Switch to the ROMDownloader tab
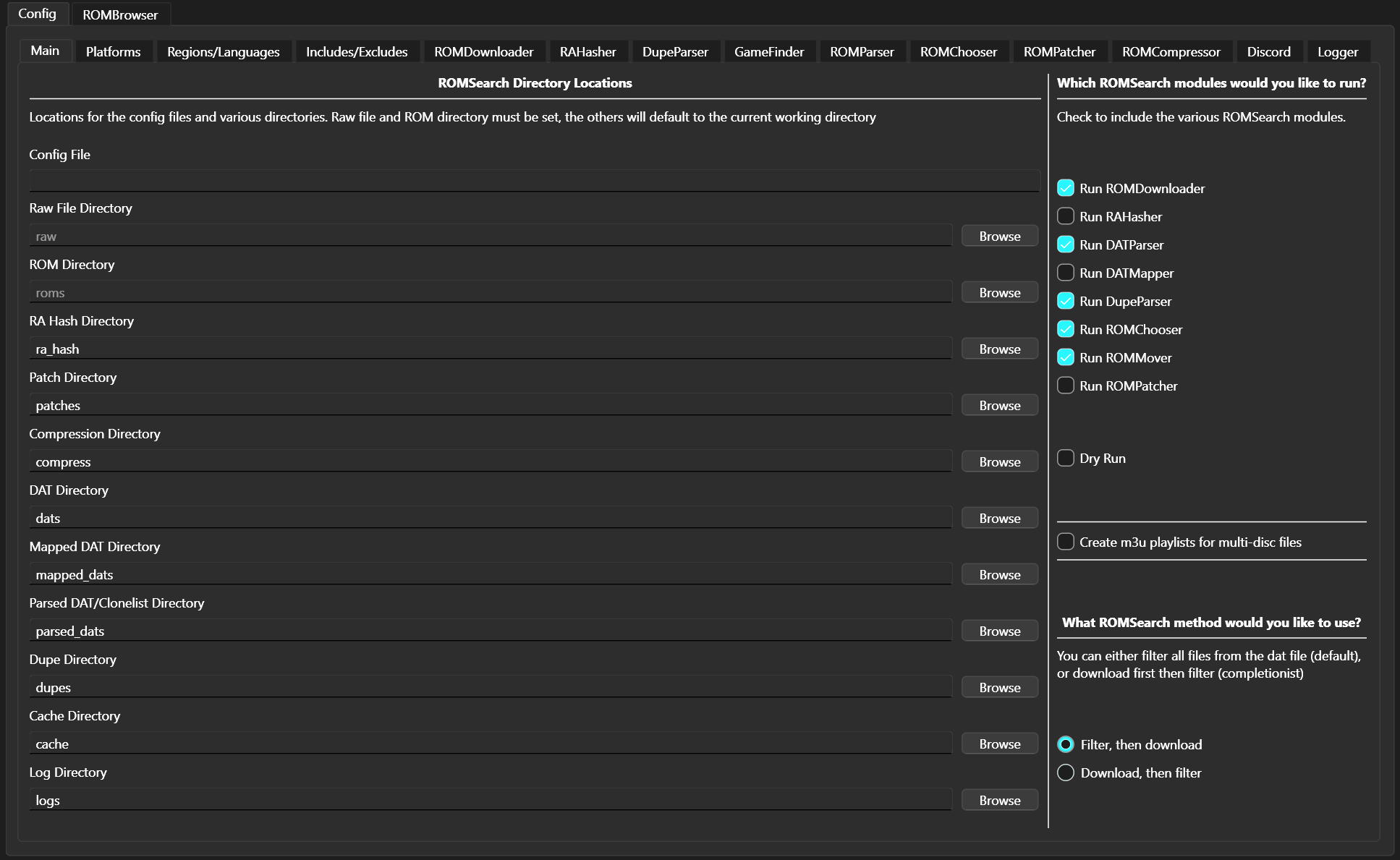 click(x=484, y=52)
